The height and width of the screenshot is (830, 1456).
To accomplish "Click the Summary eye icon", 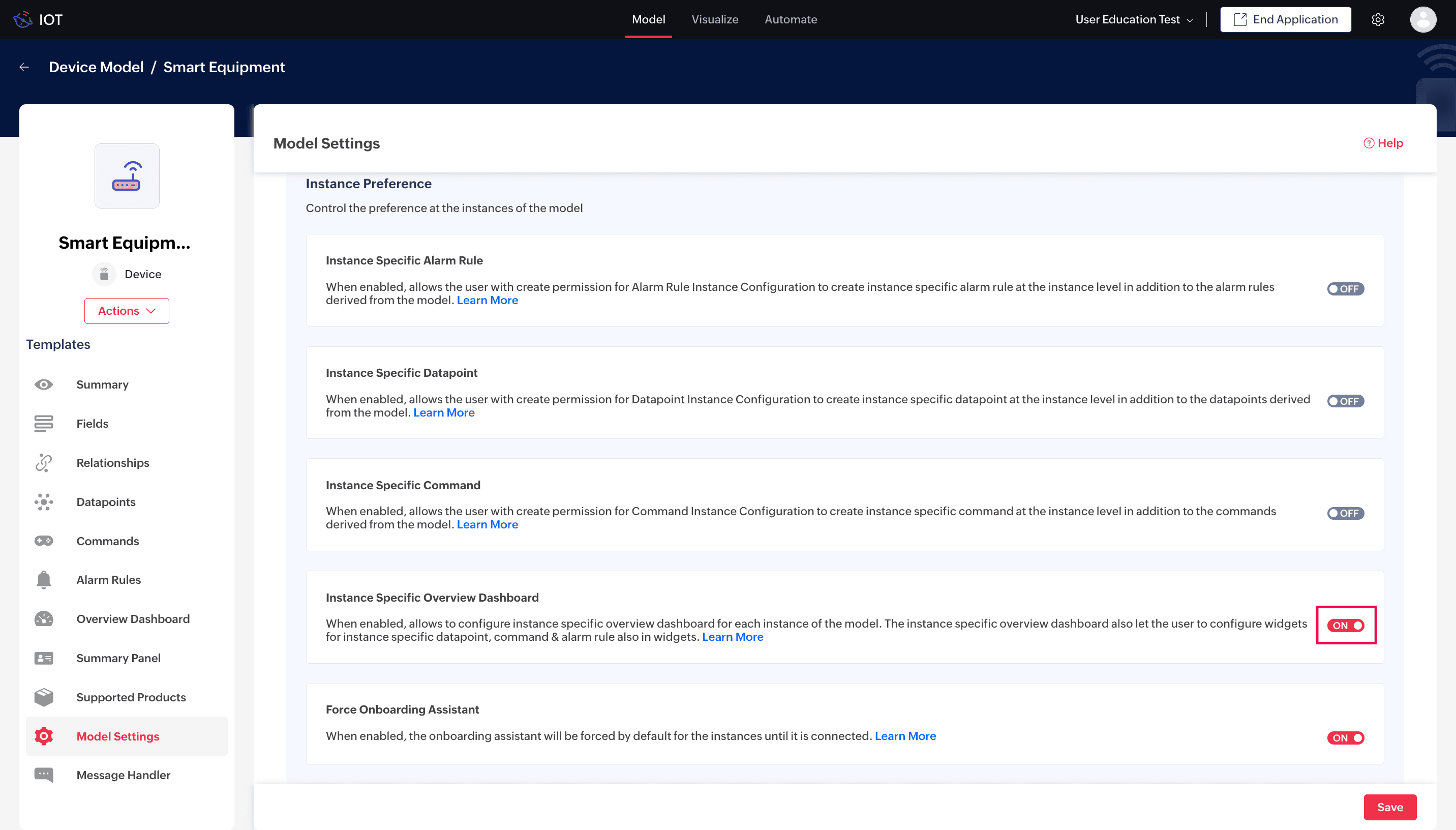I will tap(43, 385).
